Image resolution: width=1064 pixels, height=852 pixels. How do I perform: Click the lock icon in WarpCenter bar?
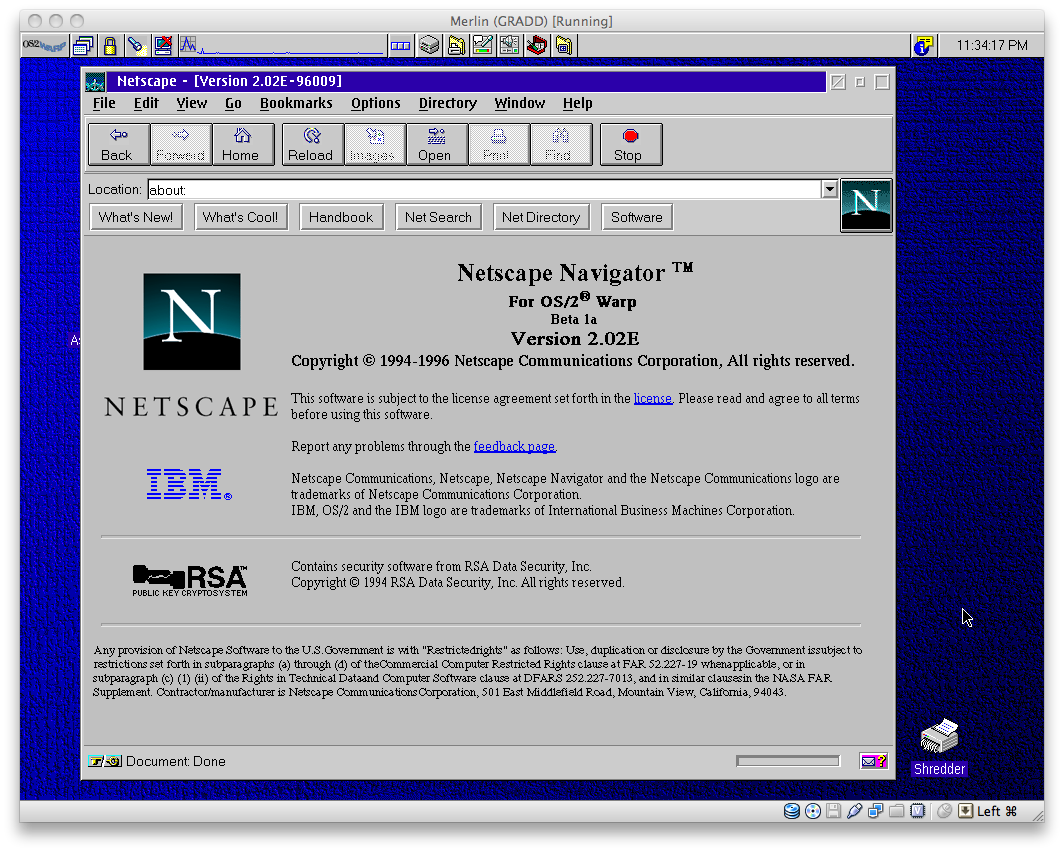click(x=110, y=45)
